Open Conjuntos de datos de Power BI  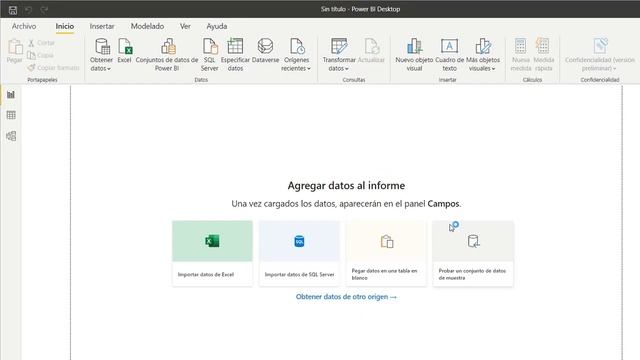167,54
